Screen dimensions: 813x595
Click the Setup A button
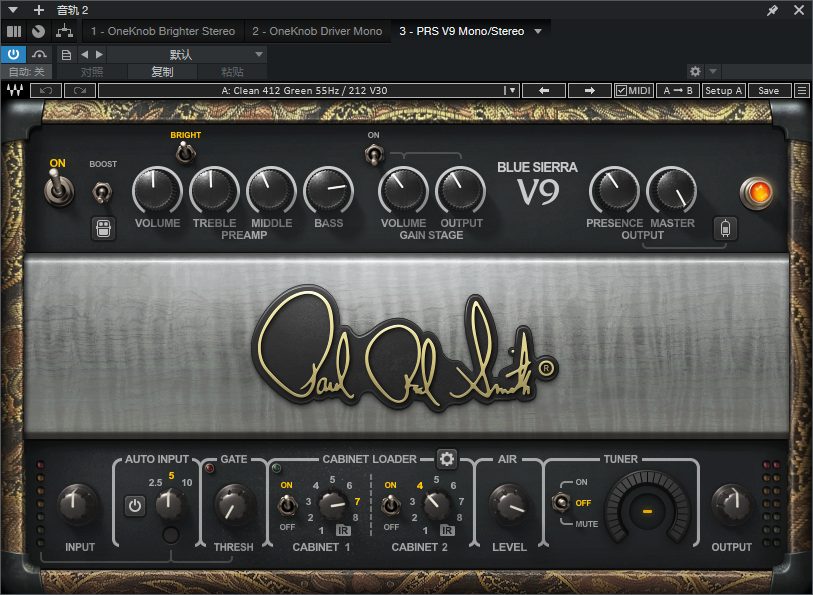[724, 91]
